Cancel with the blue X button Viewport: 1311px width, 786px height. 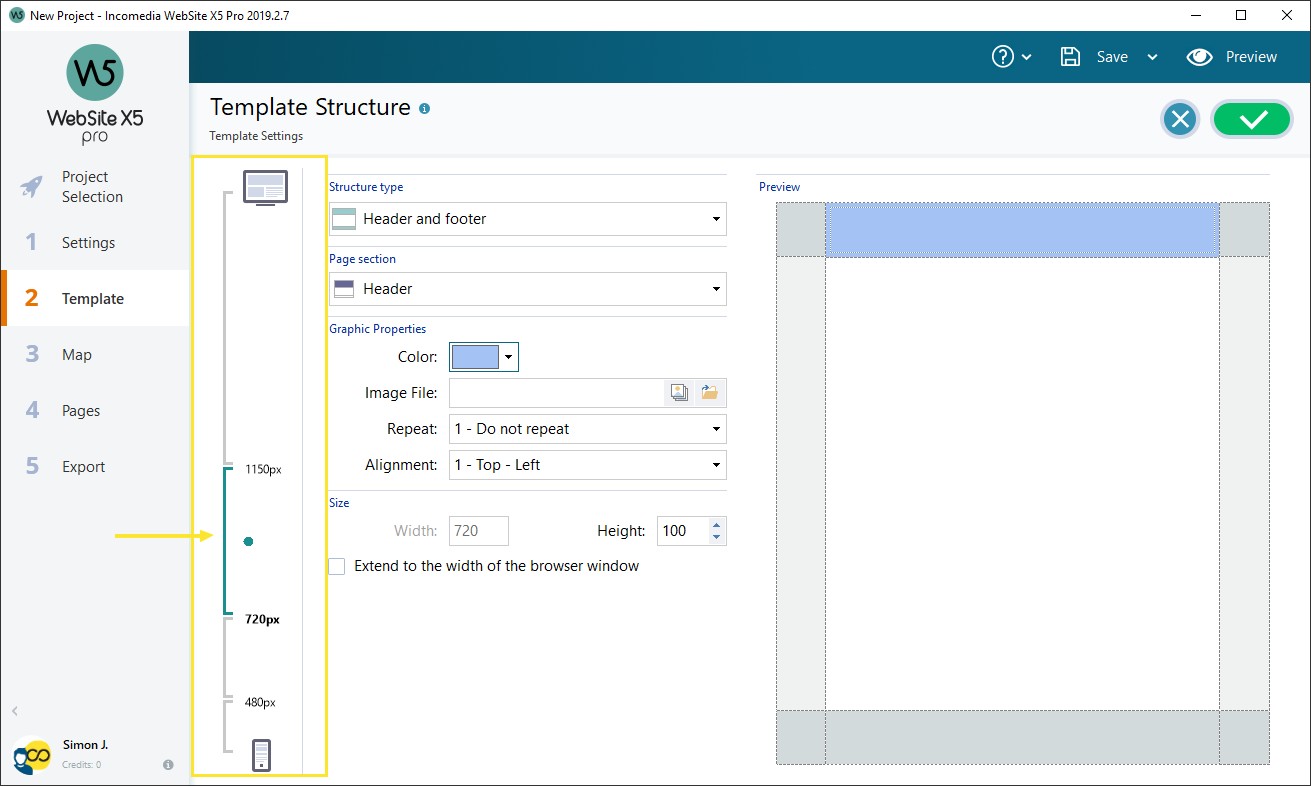[x=1180, y=120]
